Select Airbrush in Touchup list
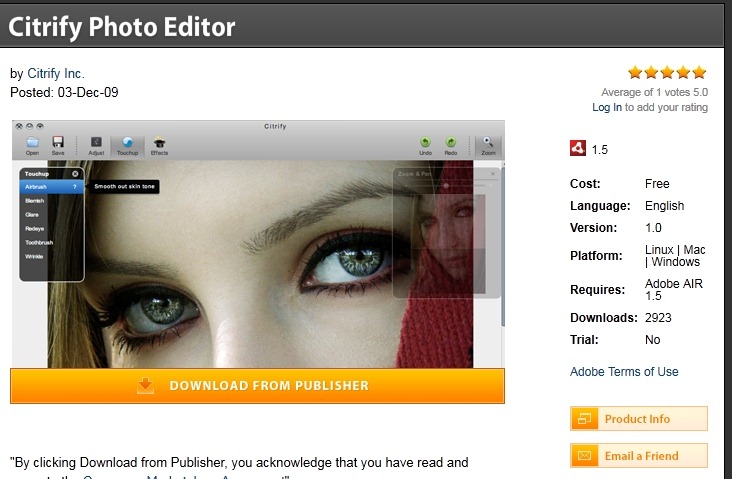732x479 pixels. [52, 187]
